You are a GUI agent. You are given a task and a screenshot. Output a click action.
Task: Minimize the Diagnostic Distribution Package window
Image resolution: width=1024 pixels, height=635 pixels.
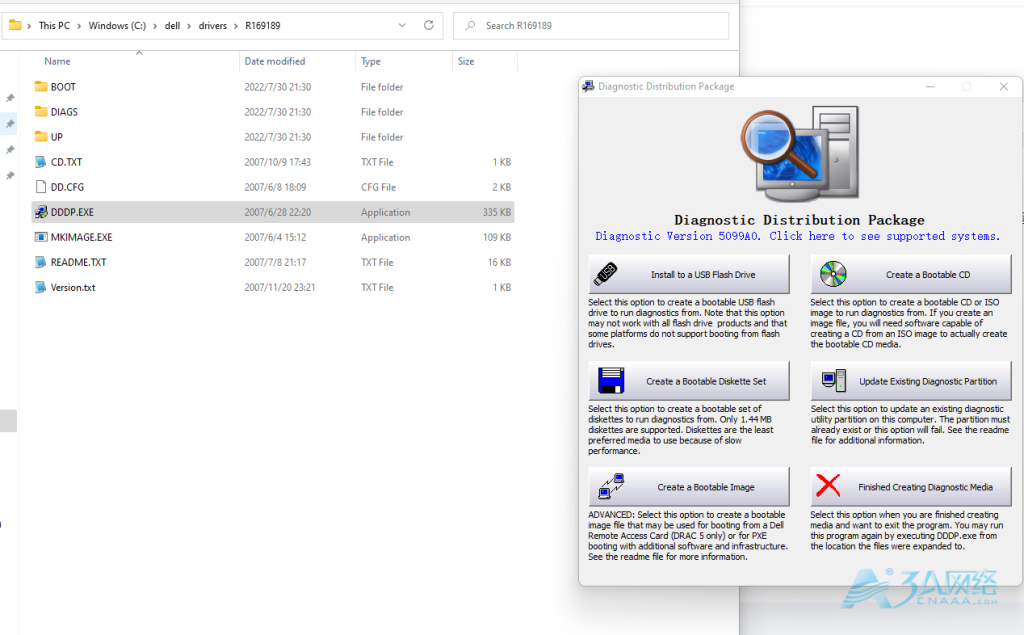pos(930,86)
